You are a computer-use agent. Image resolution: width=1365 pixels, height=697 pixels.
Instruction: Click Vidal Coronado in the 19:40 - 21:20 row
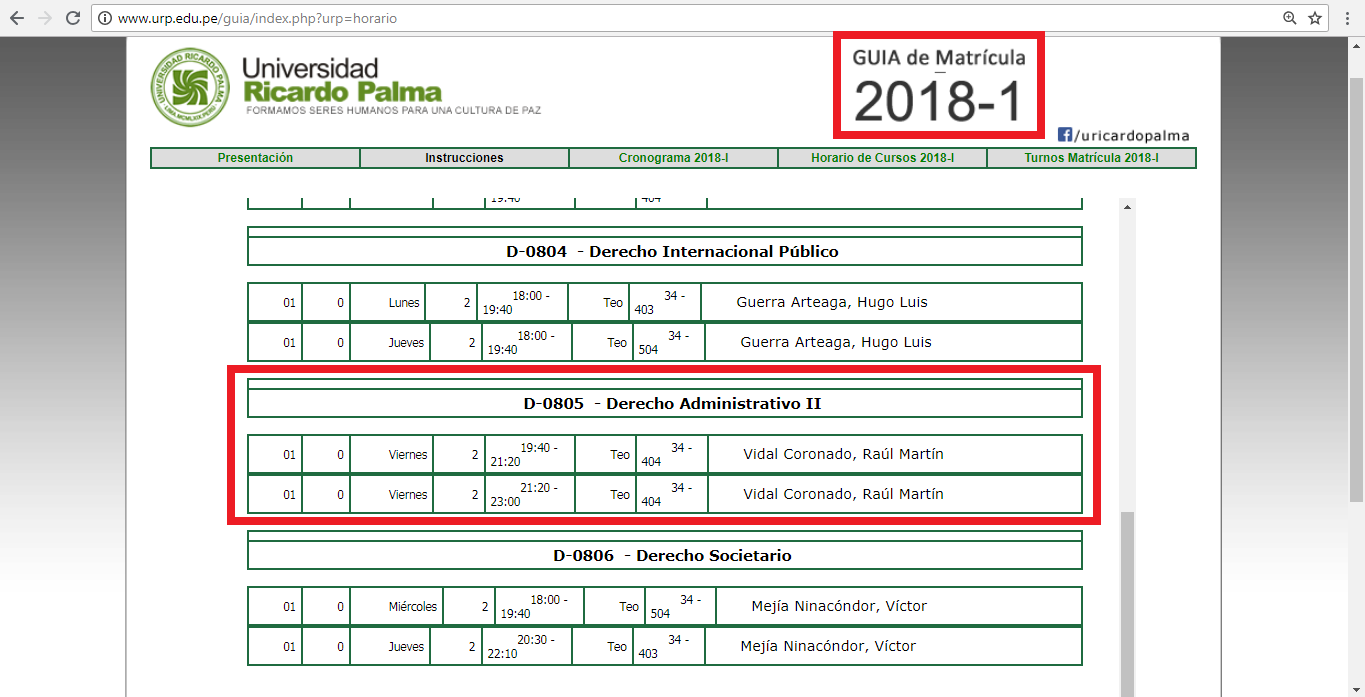tap(843, 454)
